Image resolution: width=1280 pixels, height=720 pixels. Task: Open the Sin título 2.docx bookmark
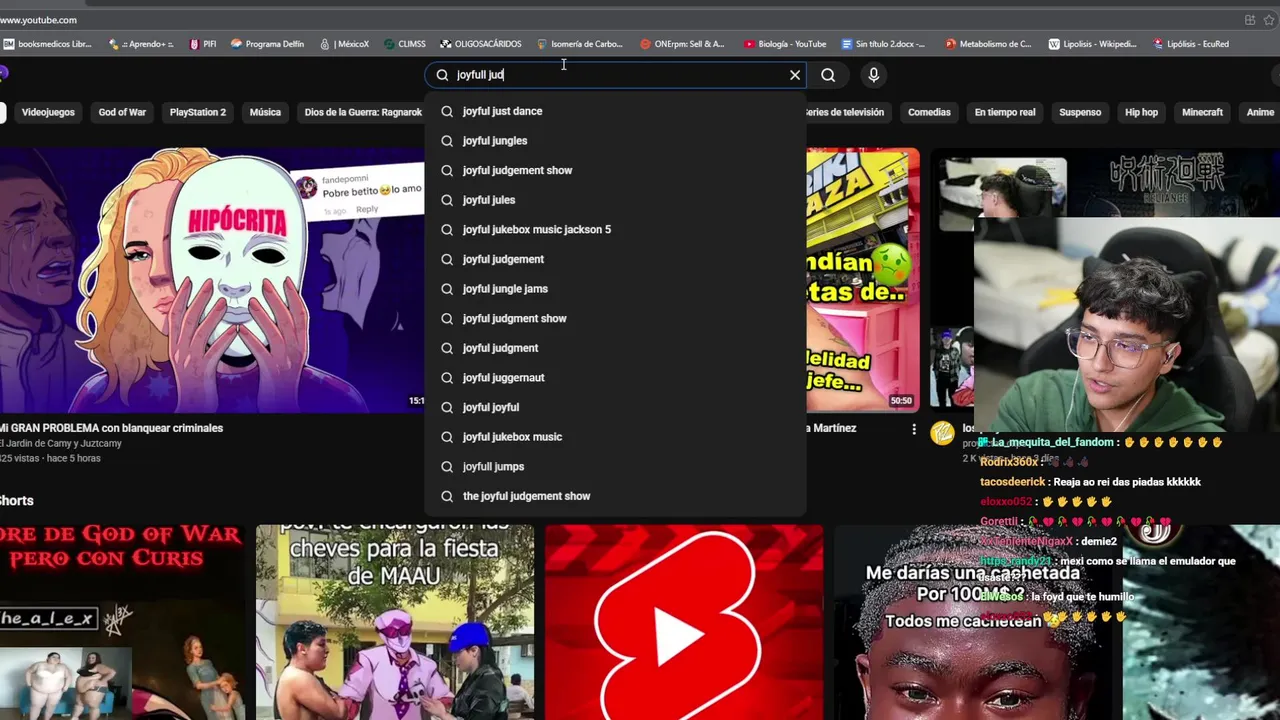(x=884, y=44)
